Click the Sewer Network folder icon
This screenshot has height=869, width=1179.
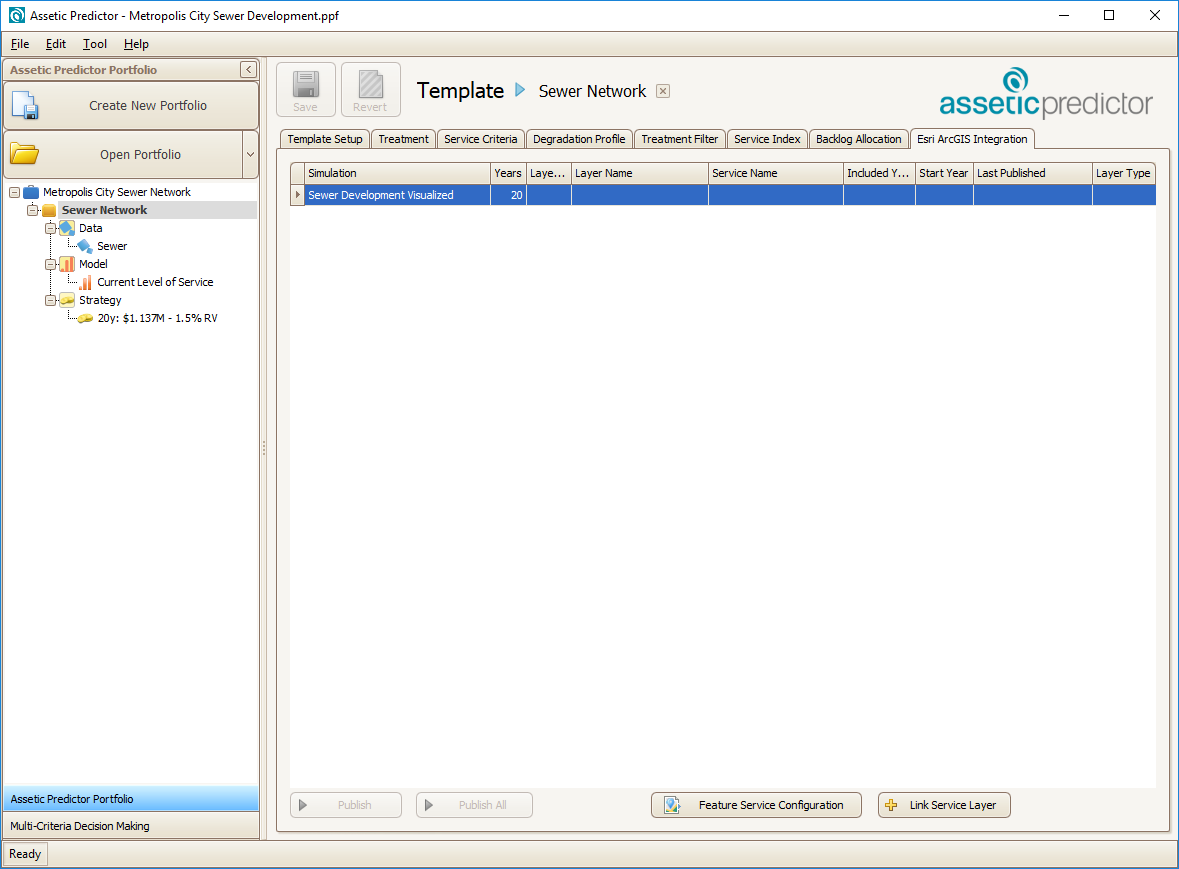point(49,210)
